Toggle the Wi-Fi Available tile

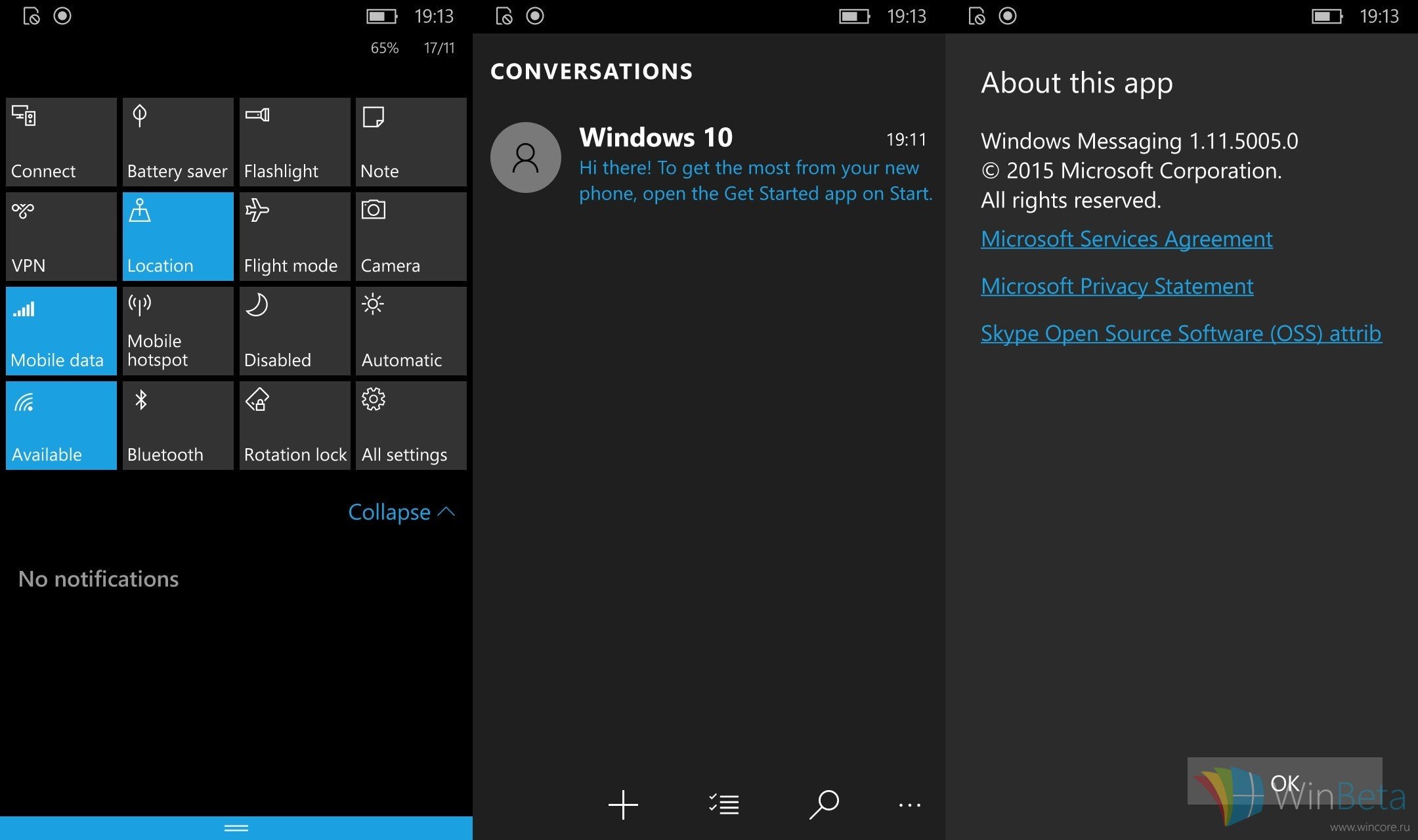pyautogui.click(x=61, y=426)
